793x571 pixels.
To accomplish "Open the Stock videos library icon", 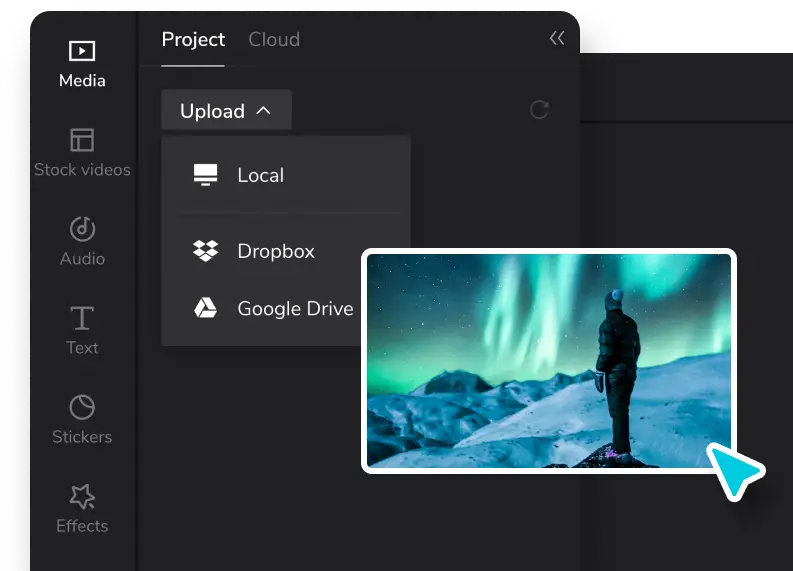I will point(82,139).
